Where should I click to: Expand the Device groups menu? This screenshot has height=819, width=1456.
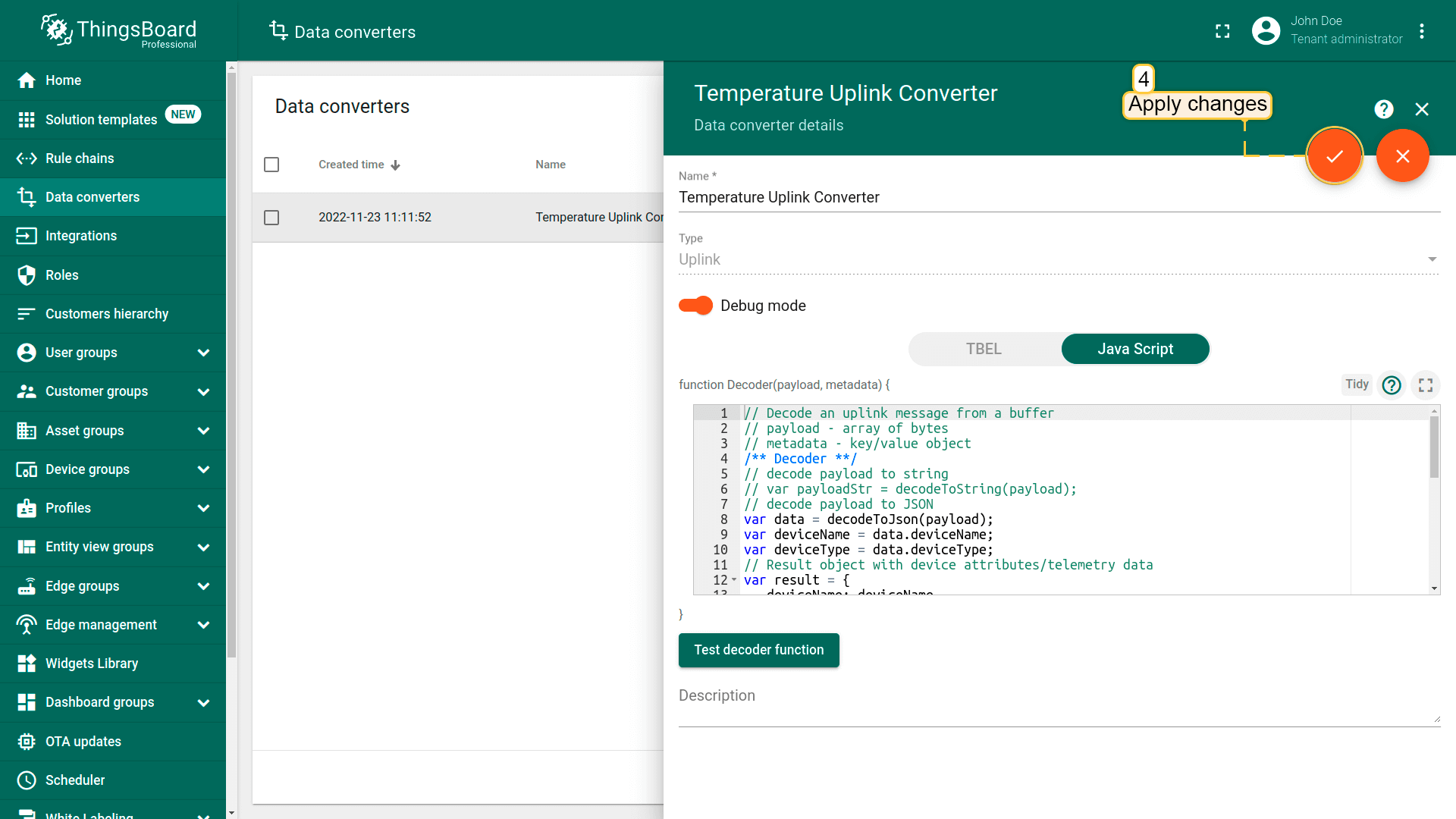[x=203, y=469]
